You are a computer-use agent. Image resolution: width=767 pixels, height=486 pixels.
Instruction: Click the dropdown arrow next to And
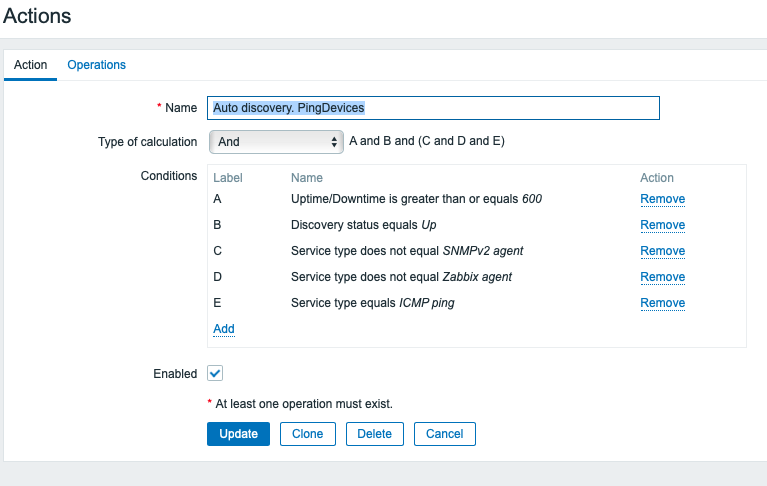point(335,142)
